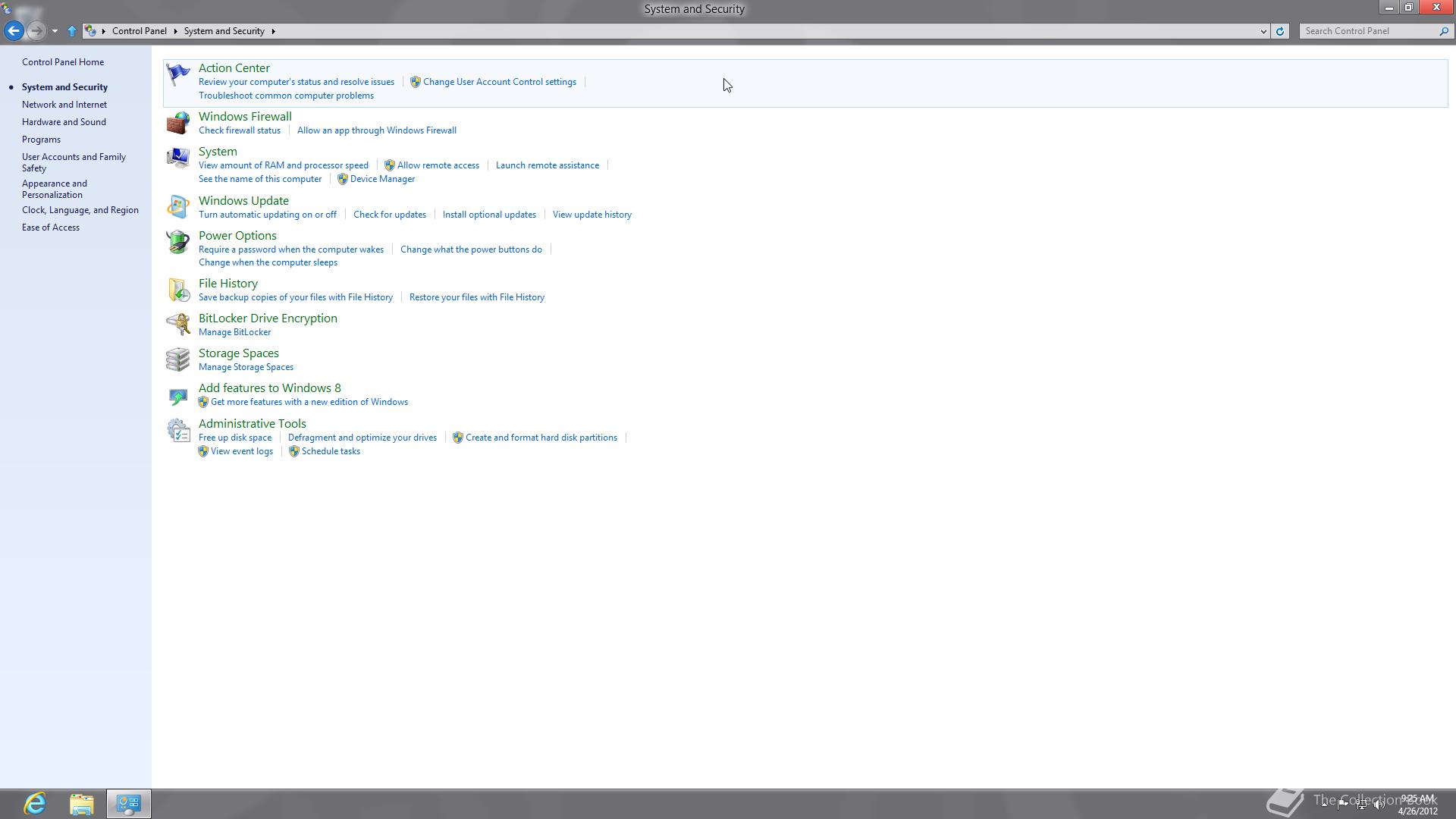Screen dimensions: 1456x819
Task: Select System and Security in sidebar
Action: [64, 87]
